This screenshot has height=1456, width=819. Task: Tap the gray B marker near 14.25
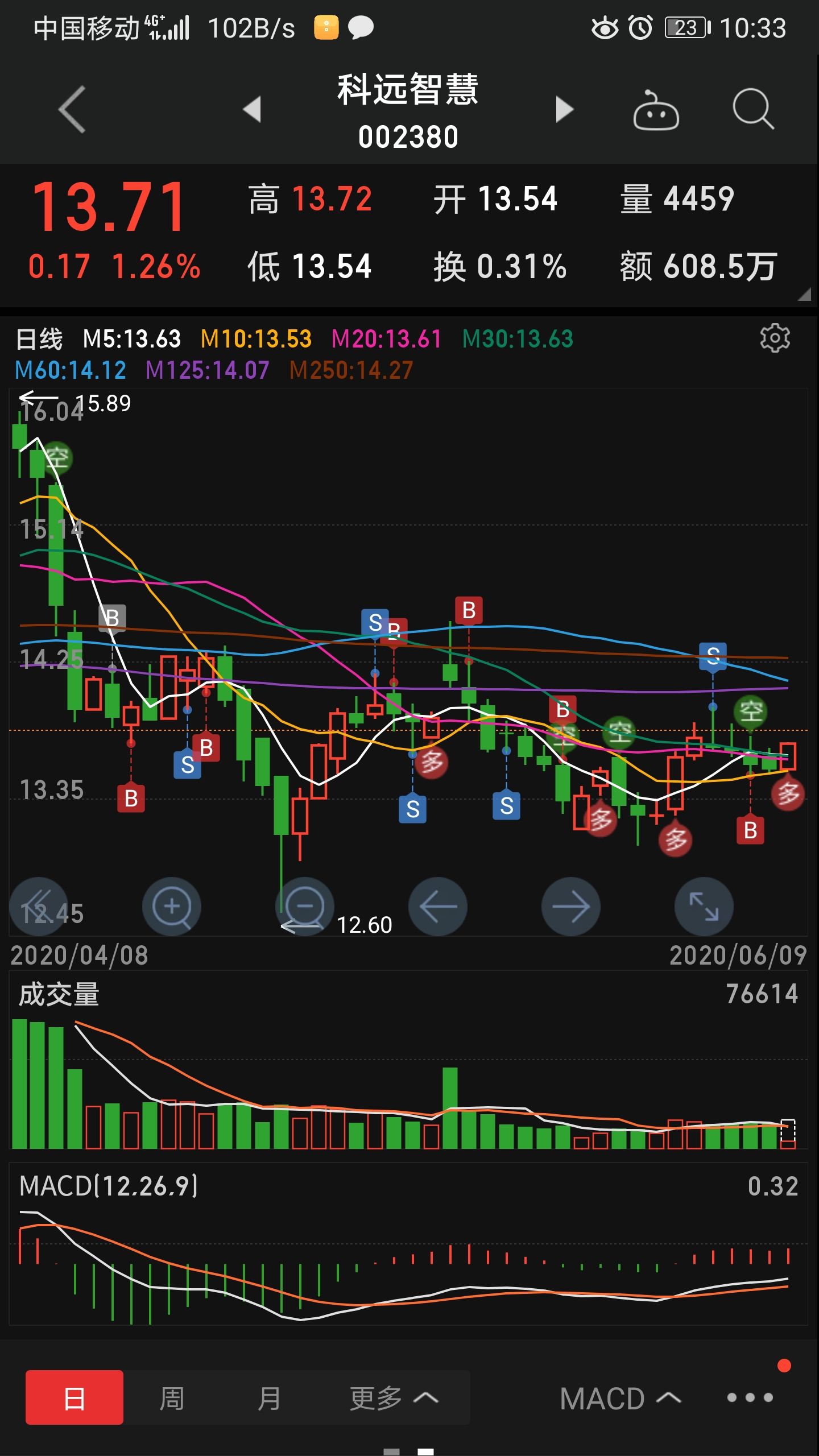112,618
